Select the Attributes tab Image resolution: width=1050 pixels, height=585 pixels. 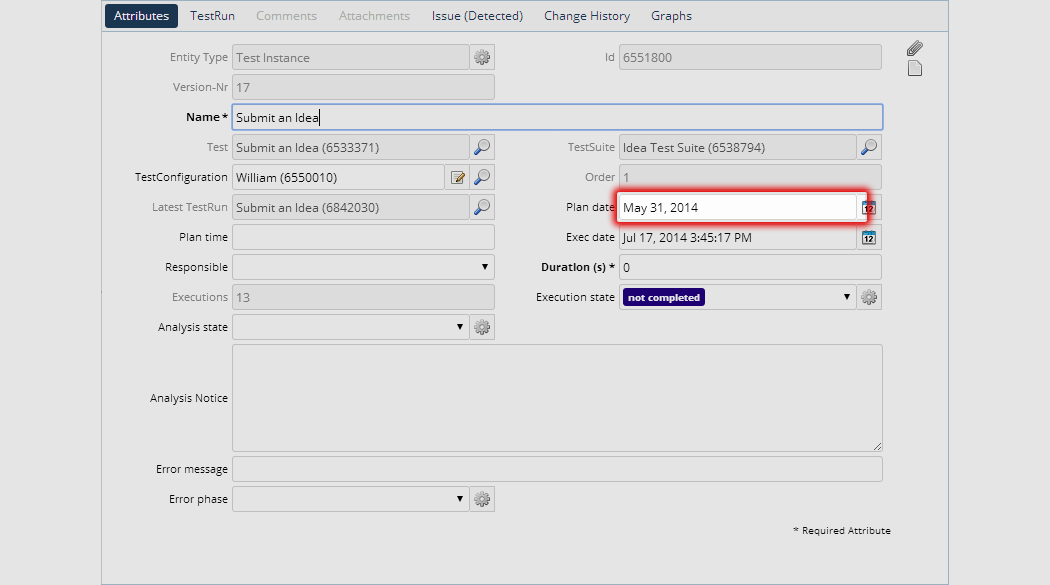[x=141, y=15]
